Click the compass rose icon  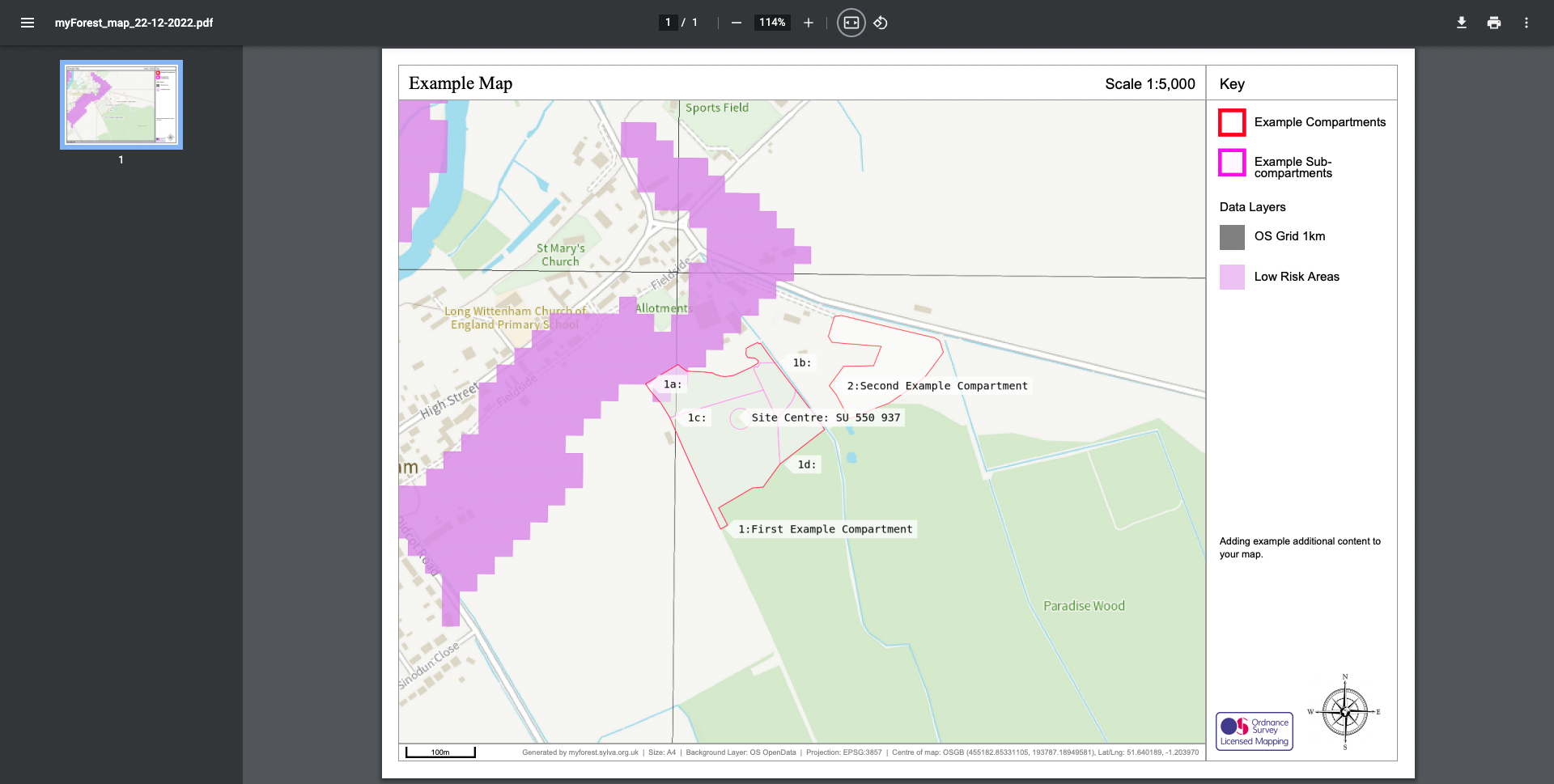coord(1344,712)
